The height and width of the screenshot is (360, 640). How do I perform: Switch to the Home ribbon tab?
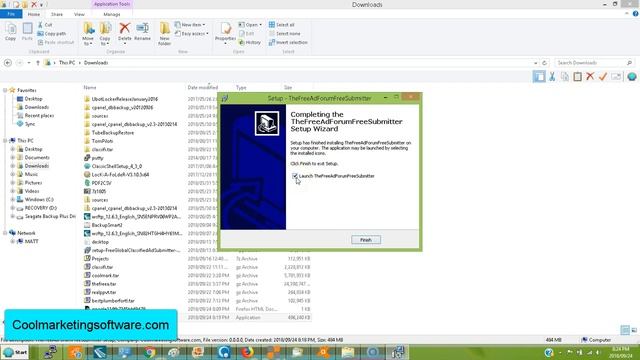(x=33, y=14)
